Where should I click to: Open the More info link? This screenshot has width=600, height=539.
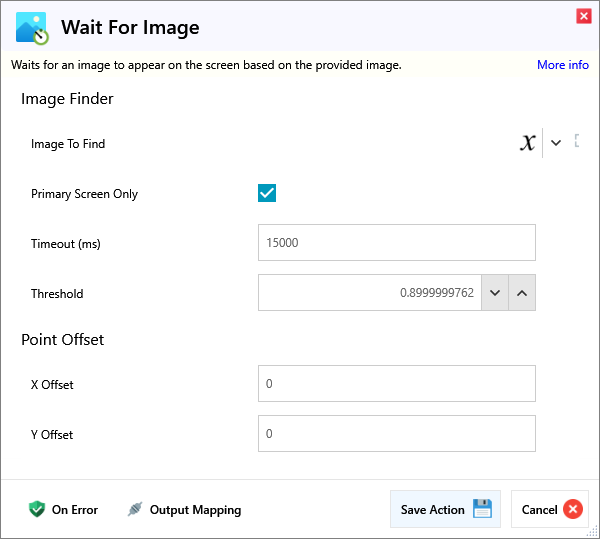pyautogui.click(x=562, y=65)
